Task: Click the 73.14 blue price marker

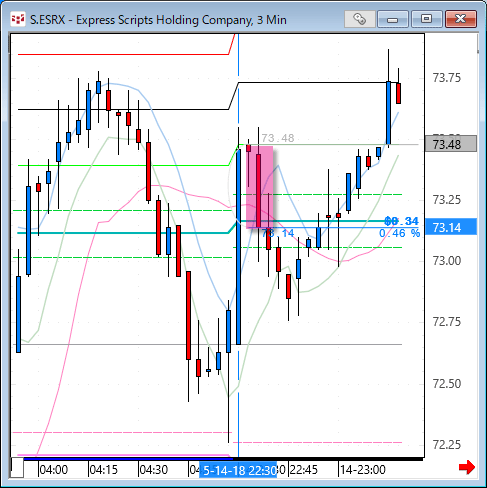Action: [x=451, y=227]
